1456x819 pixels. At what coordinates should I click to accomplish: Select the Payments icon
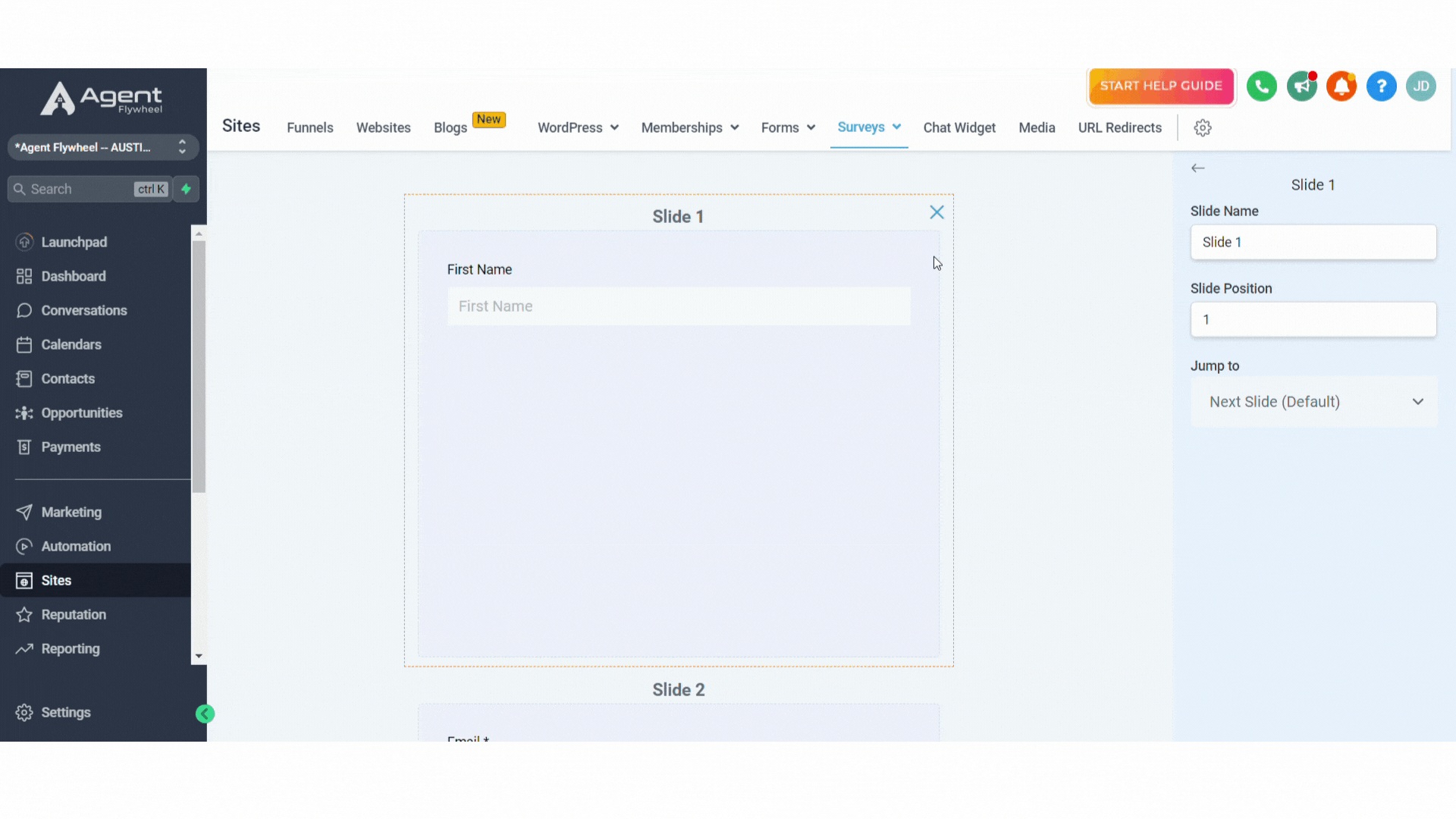click(24, 447)
